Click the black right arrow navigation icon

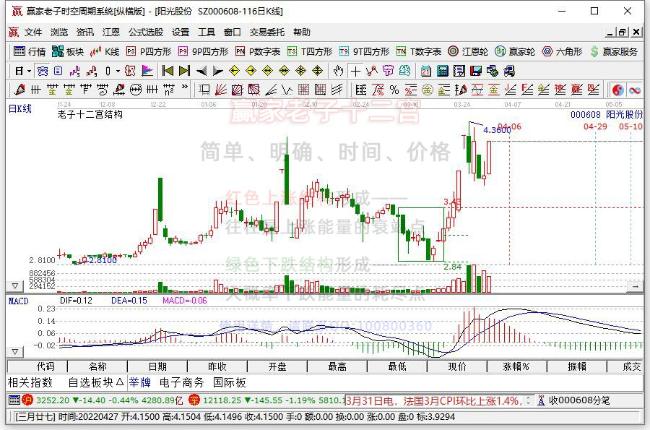[218, 71]
